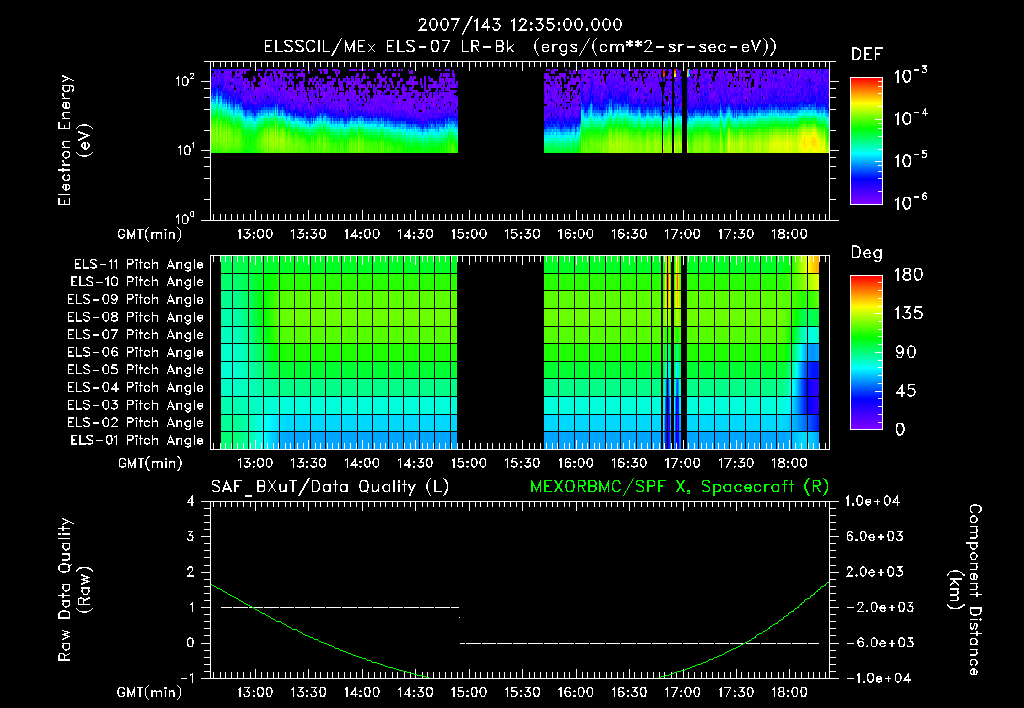The height and width of the screenshot is (708, 1024).
Task: Click the GMT(min) label under the spectrogram
Action: [150, 234]
